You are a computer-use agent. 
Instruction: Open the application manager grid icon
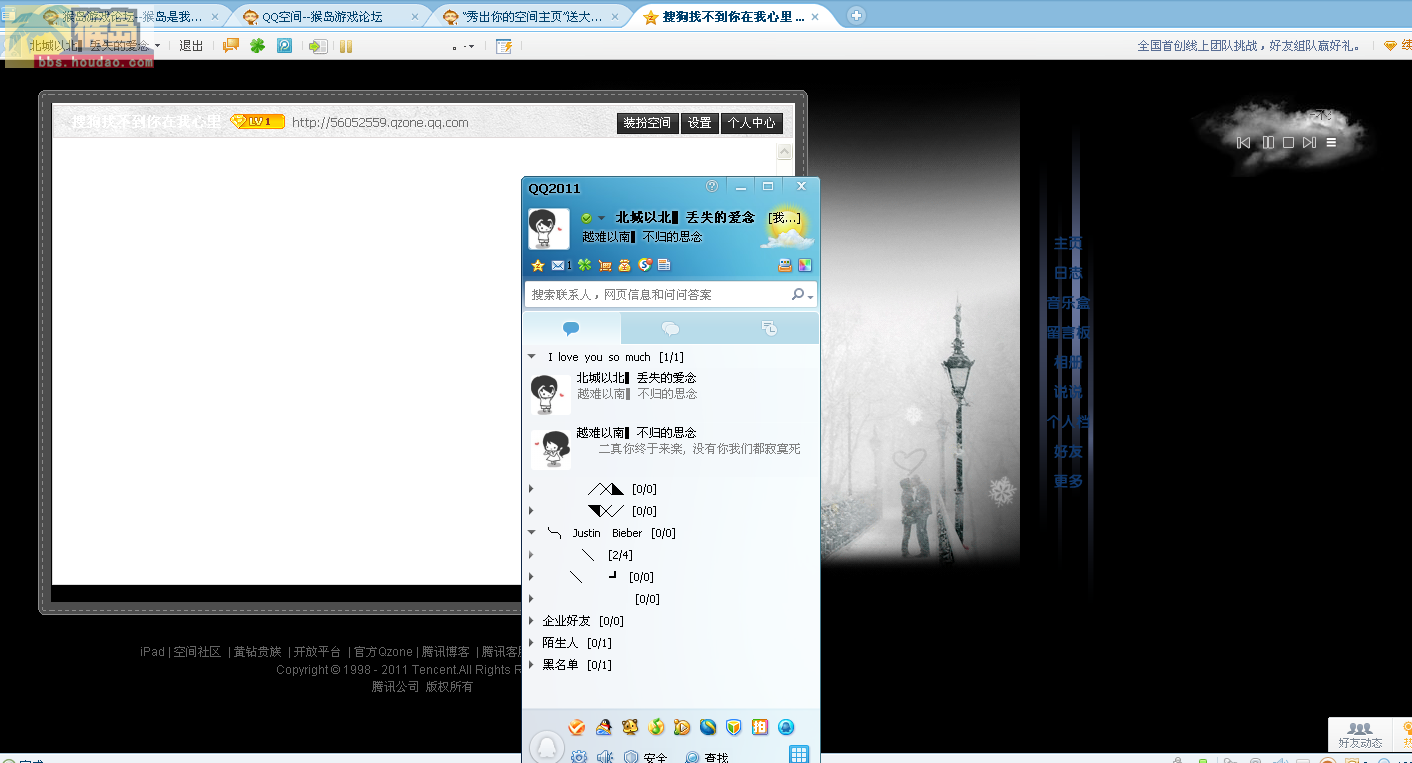pyautogui.click(x=799, y=754)
